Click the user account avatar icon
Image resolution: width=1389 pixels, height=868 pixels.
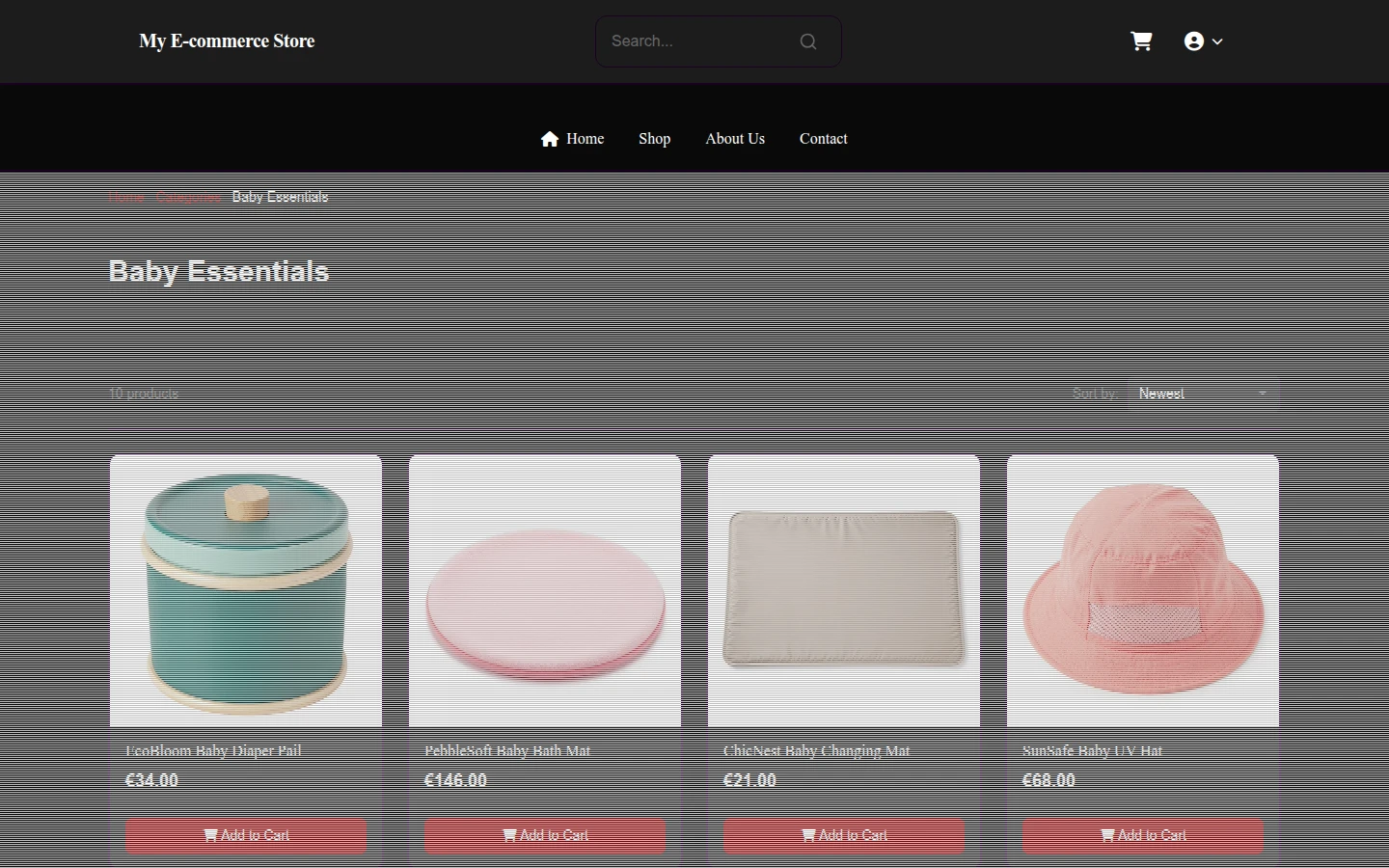tap(1194, 41)
